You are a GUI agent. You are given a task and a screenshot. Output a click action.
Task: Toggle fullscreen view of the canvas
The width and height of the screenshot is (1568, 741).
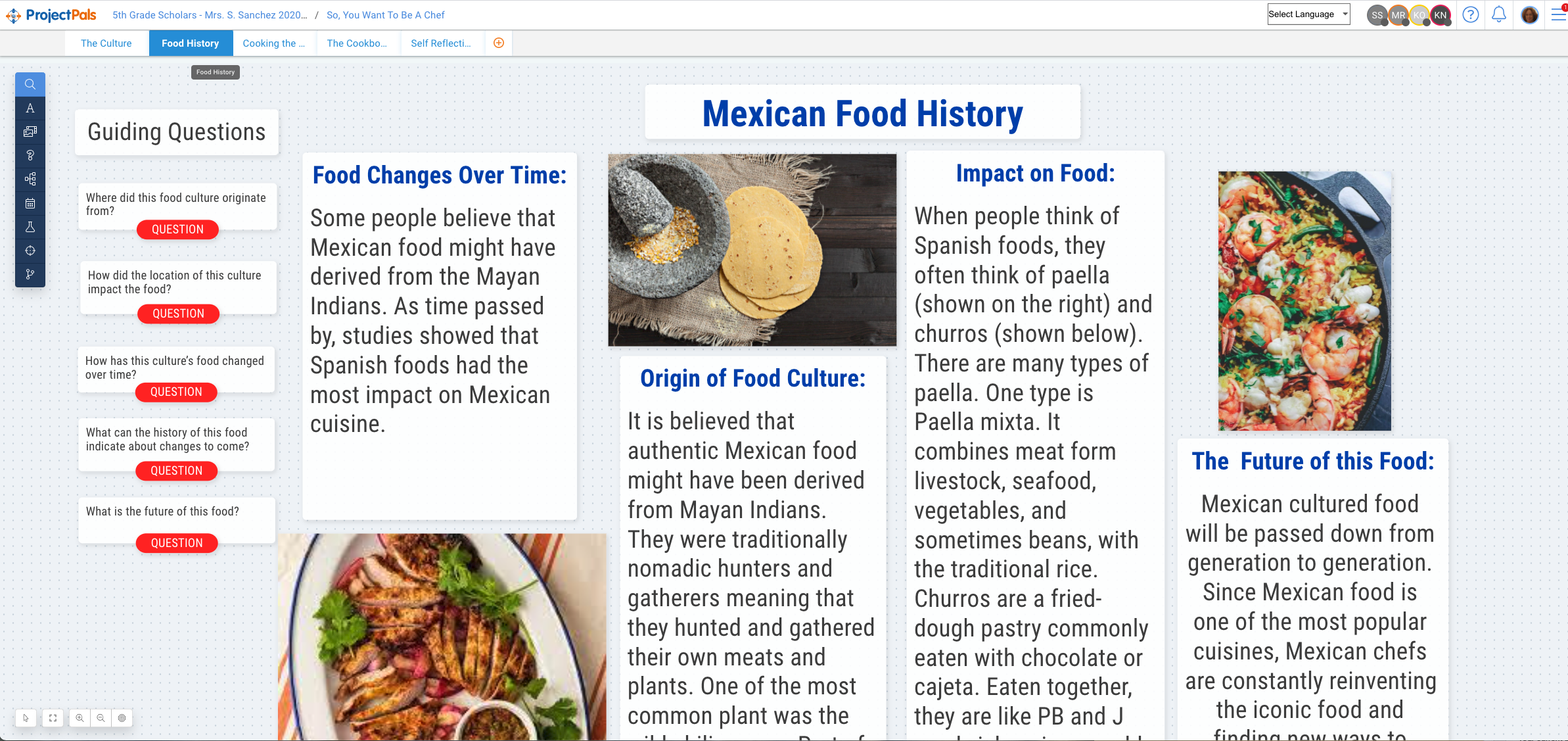[53, 718]
